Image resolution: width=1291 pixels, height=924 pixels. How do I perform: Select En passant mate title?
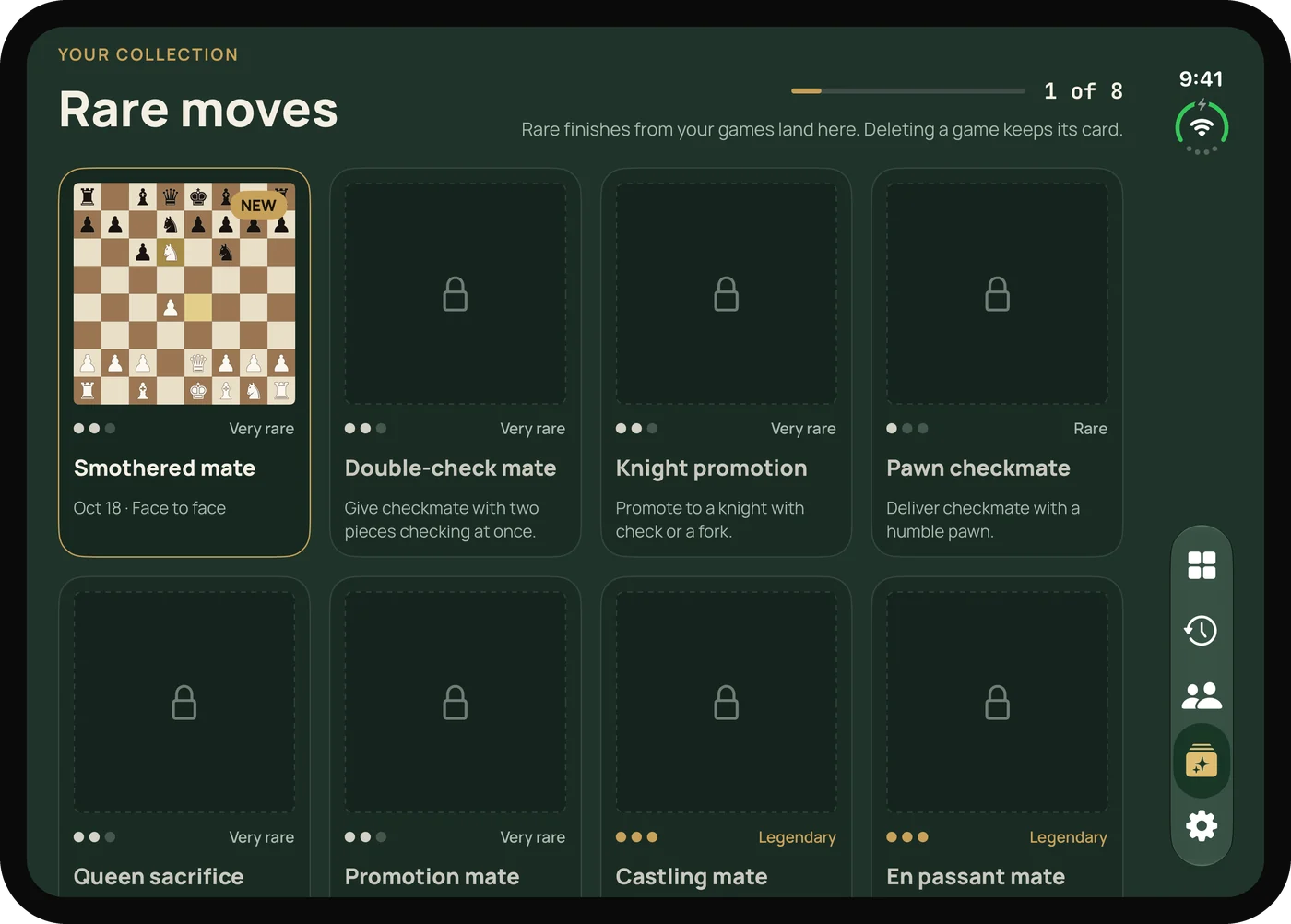(x=976, y=877)
